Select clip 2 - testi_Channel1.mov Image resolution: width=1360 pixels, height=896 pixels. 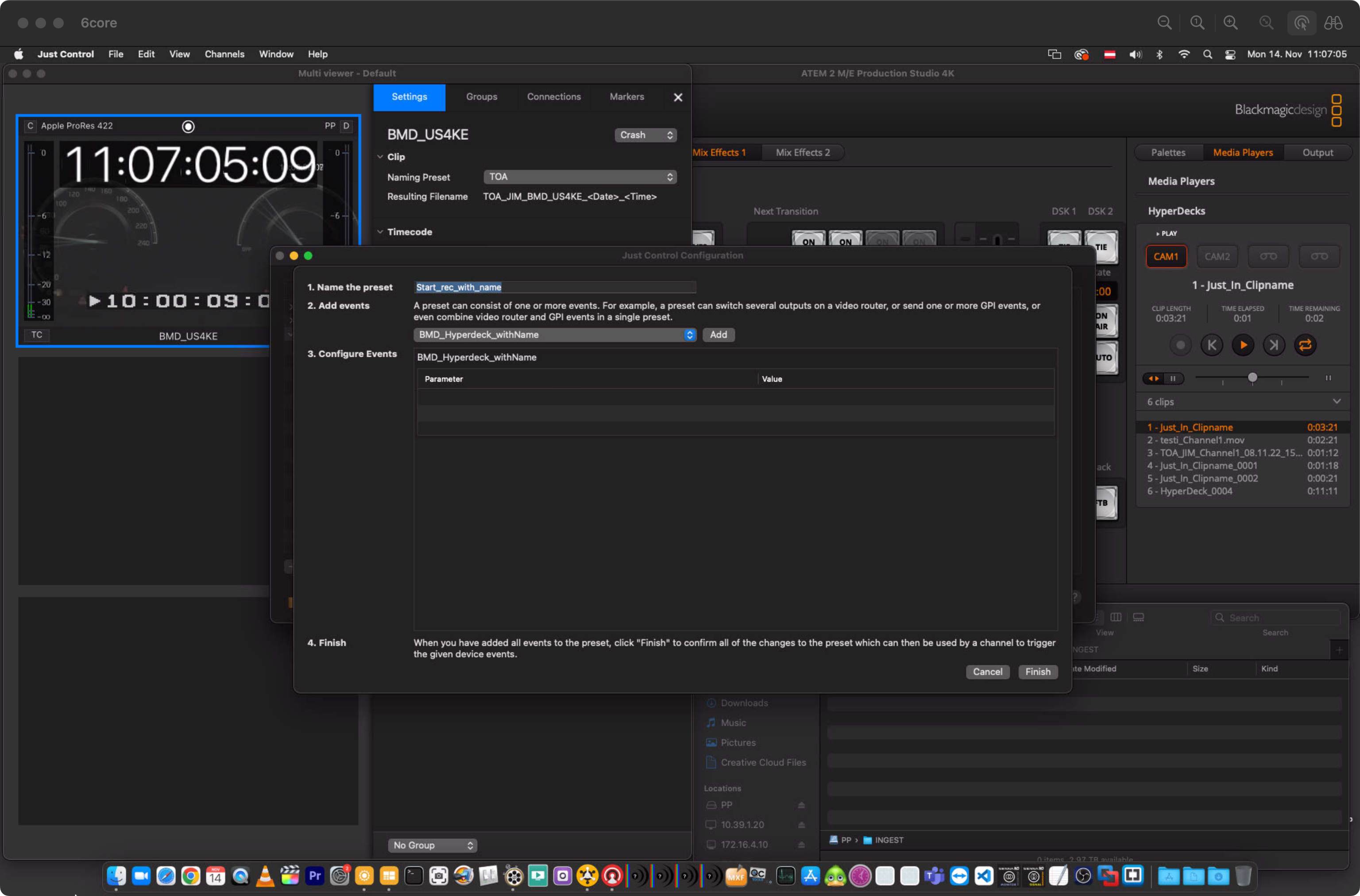click(x=1242, y=440)
